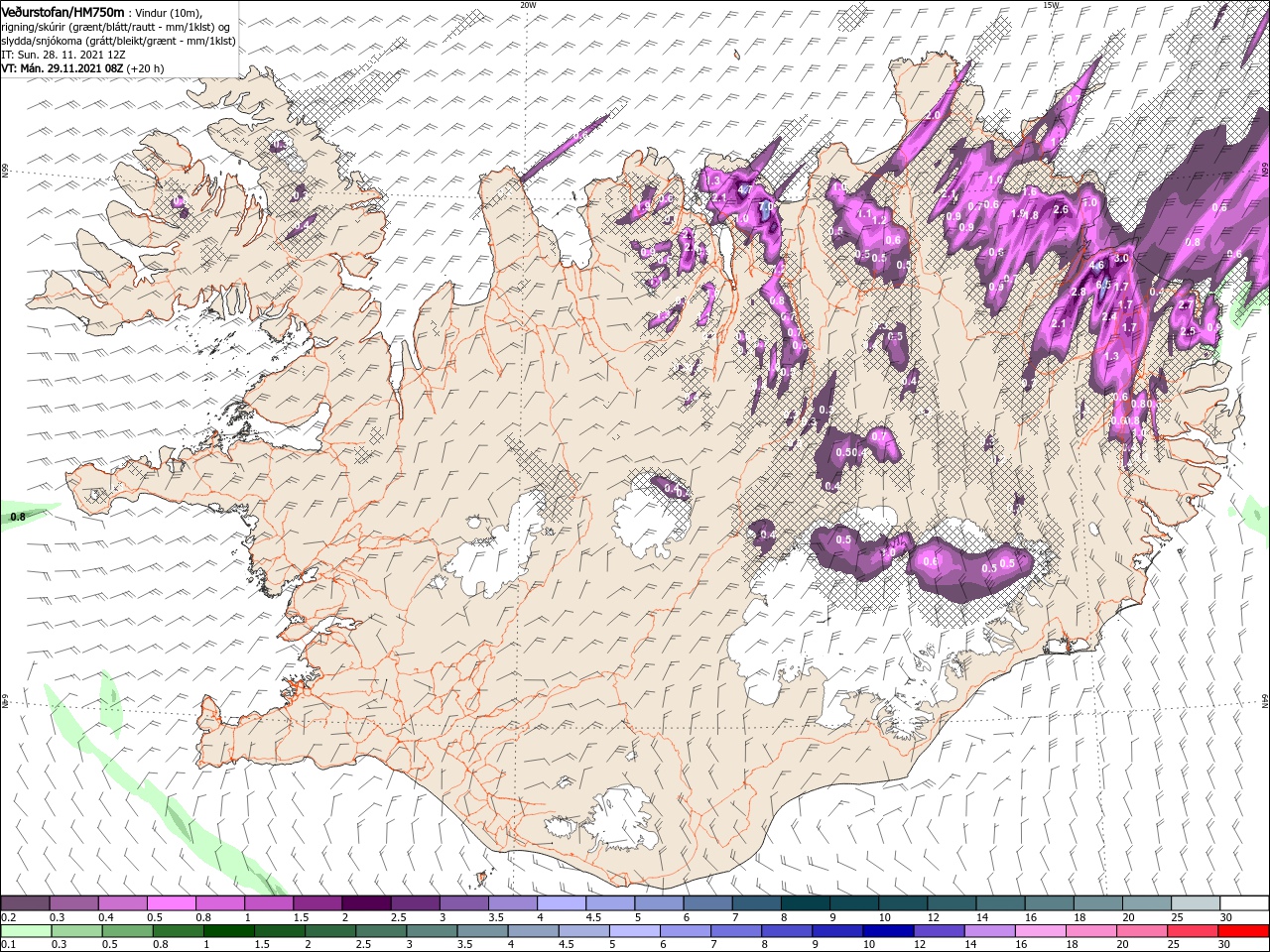The image size is (1270, 952).
Task: Click the 'rigning/skúrir' legend description line
Action: (x=116, y=27)
